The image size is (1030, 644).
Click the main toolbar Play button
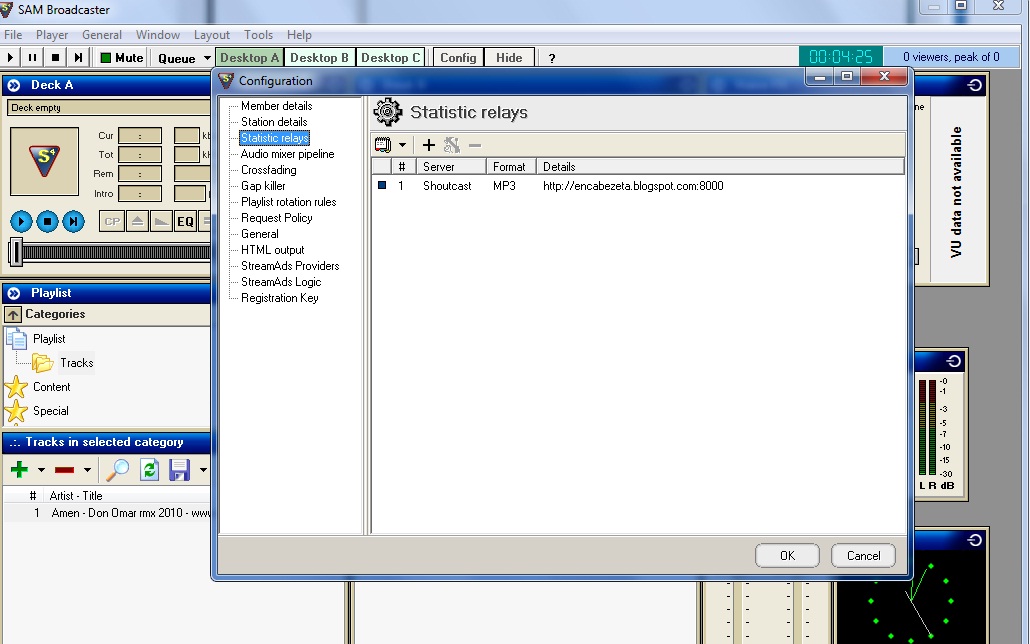[x=11, y=58]
